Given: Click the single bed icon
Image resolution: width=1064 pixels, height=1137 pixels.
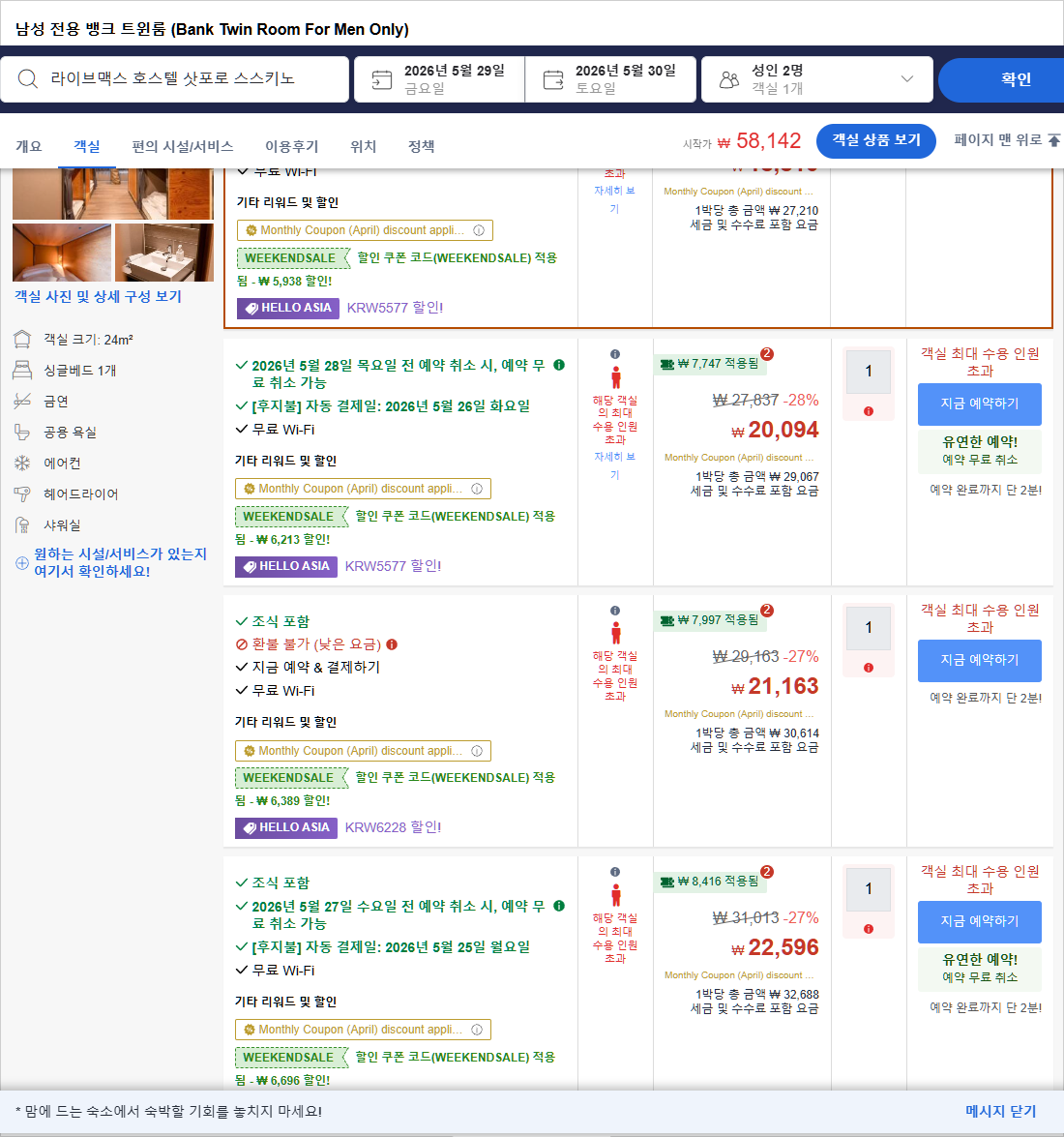Looking at the screenshot, I should click(x=22, y=371).
